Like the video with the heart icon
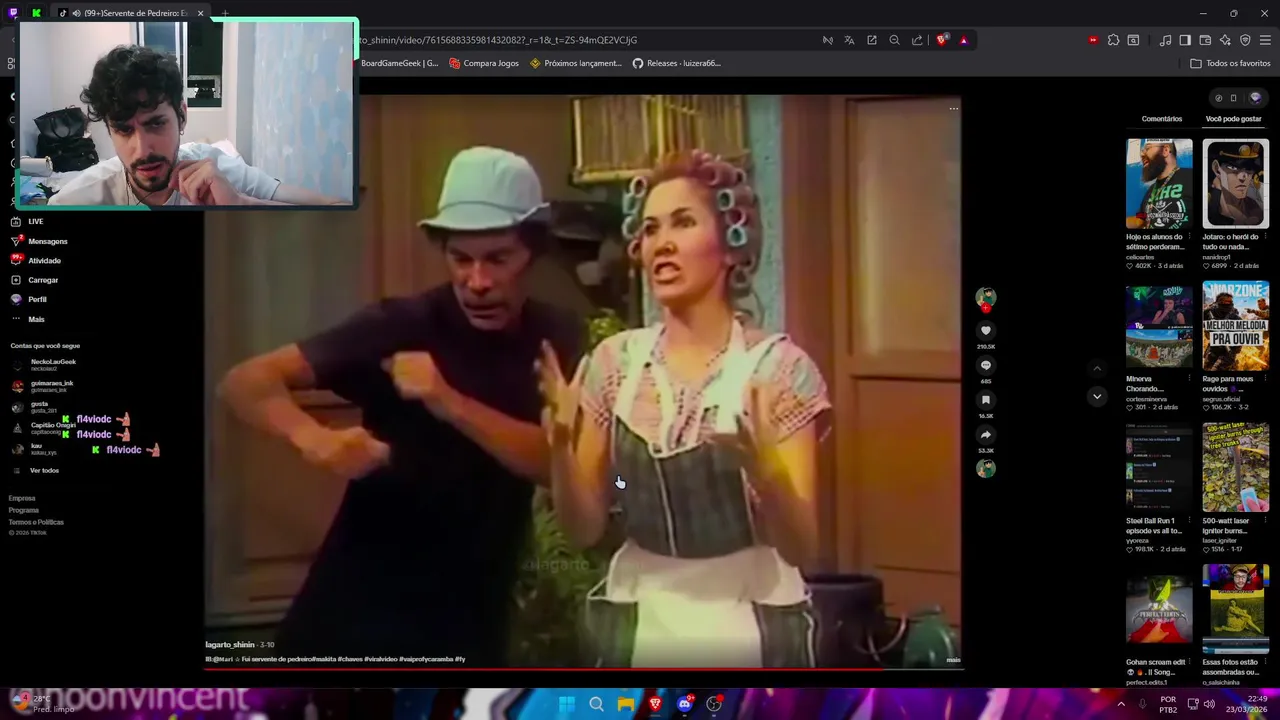The height and width of the screenshot is (720, 1280). pos(986,330)
